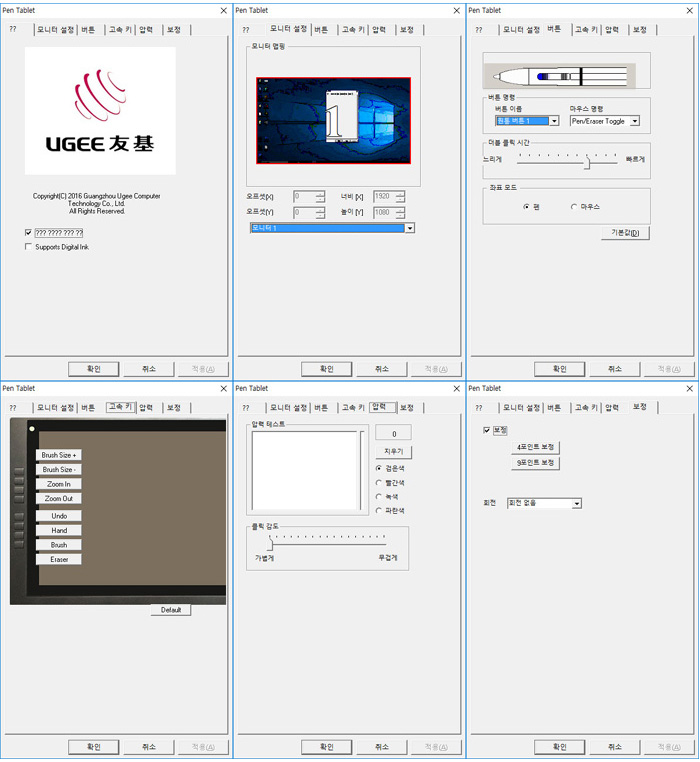Click 확인 in the calibration window
The image size is (700, 762).
560,747
